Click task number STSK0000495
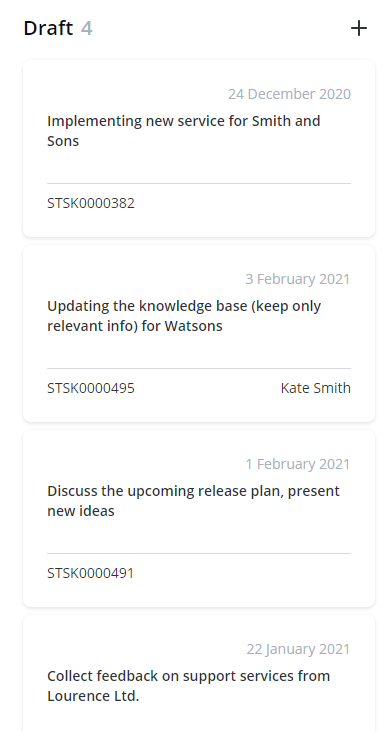This screenshot has width=390, height=750. click(91, 388)
